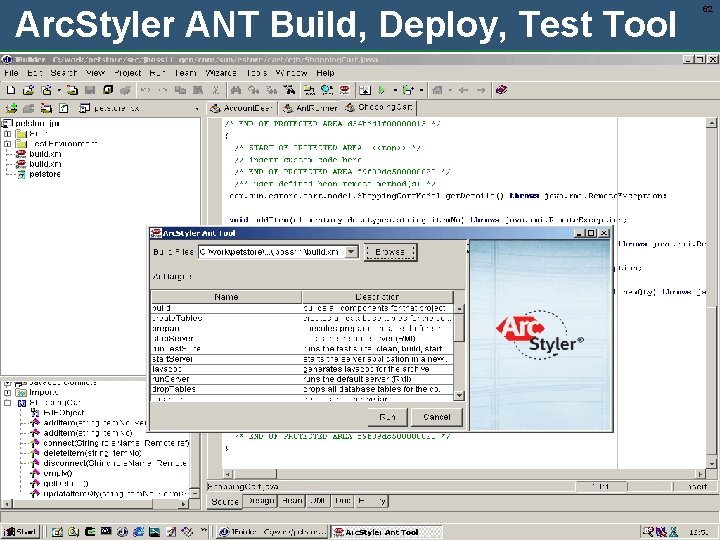
Task: Open the project selector dropdown in project pane
Action: tap(197, 109)
